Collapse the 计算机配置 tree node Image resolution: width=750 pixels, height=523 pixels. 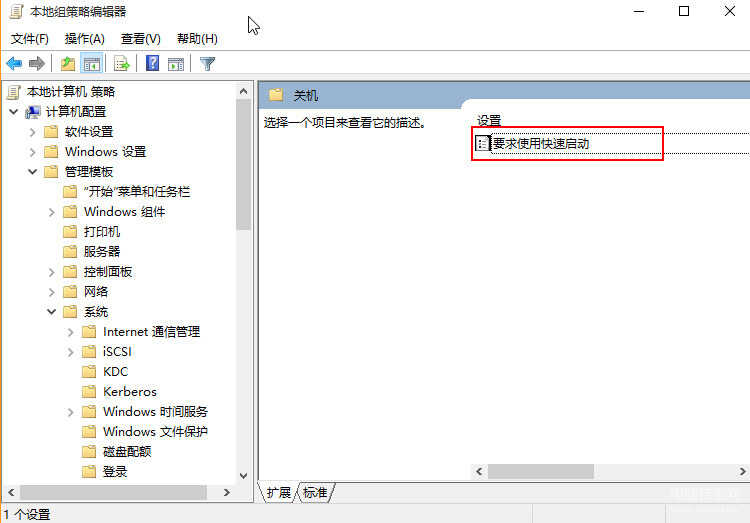(14, 112)
